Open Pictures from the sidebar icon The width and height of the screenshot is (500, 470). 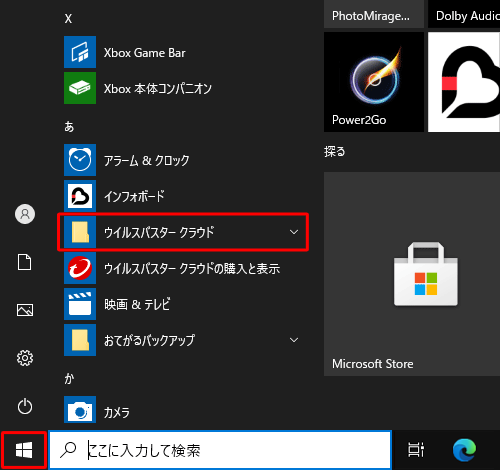pyautogui.click(x=25, y=310)
